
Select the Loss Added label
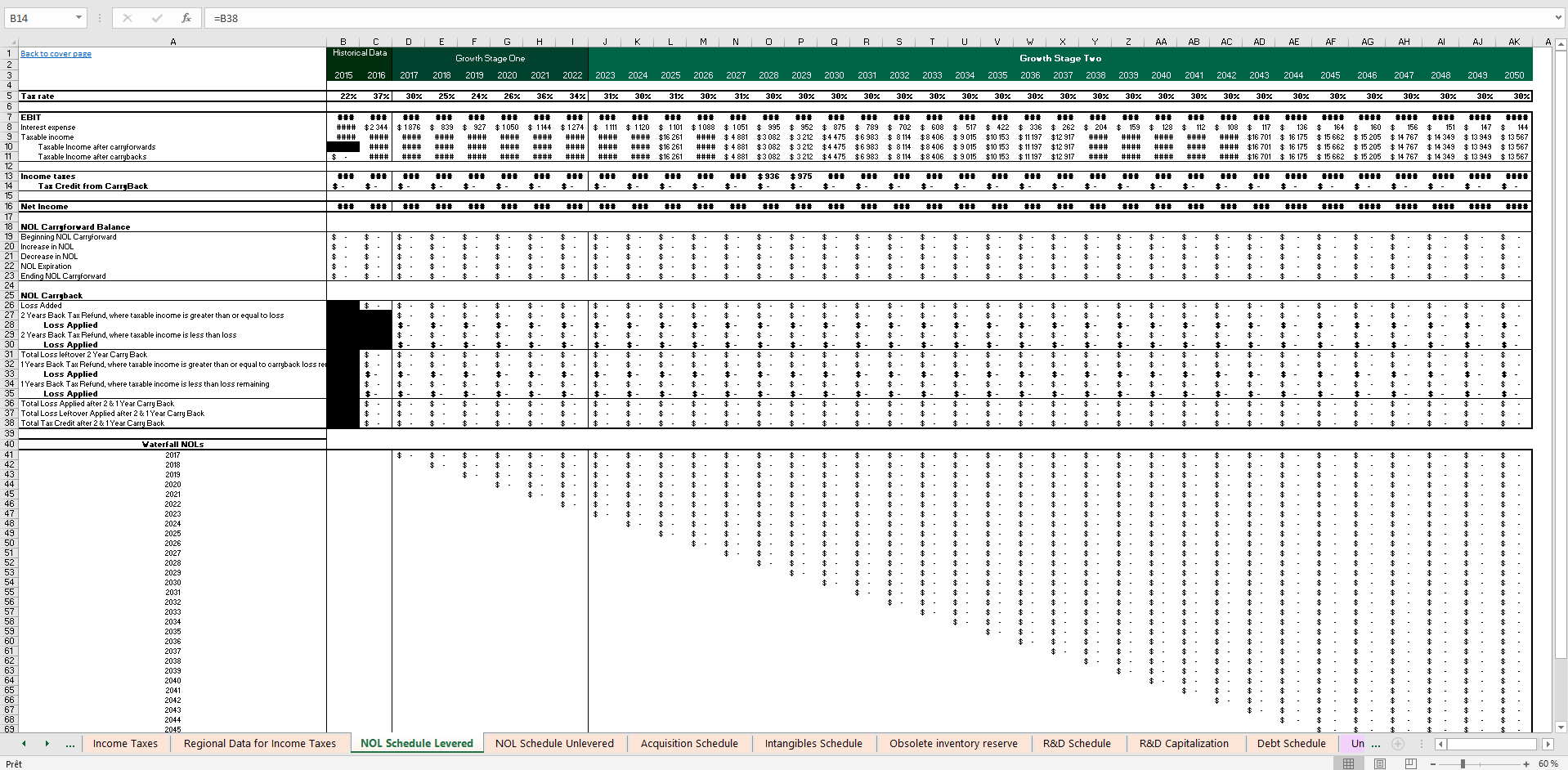coord(41,305)
